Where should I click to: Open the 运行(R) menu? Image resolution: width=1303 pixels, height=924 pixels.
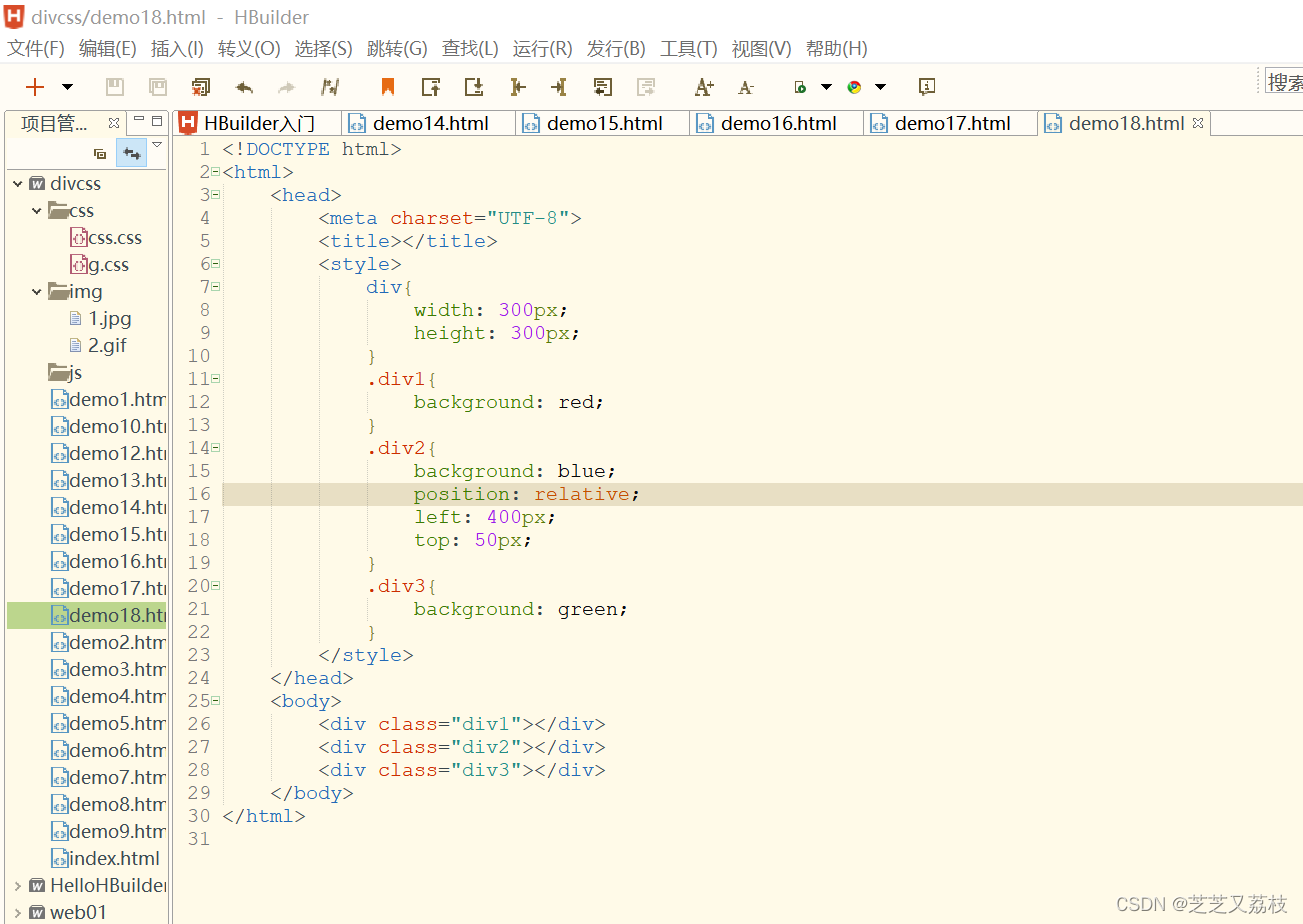pyautogui.click(x=543, y=48)
